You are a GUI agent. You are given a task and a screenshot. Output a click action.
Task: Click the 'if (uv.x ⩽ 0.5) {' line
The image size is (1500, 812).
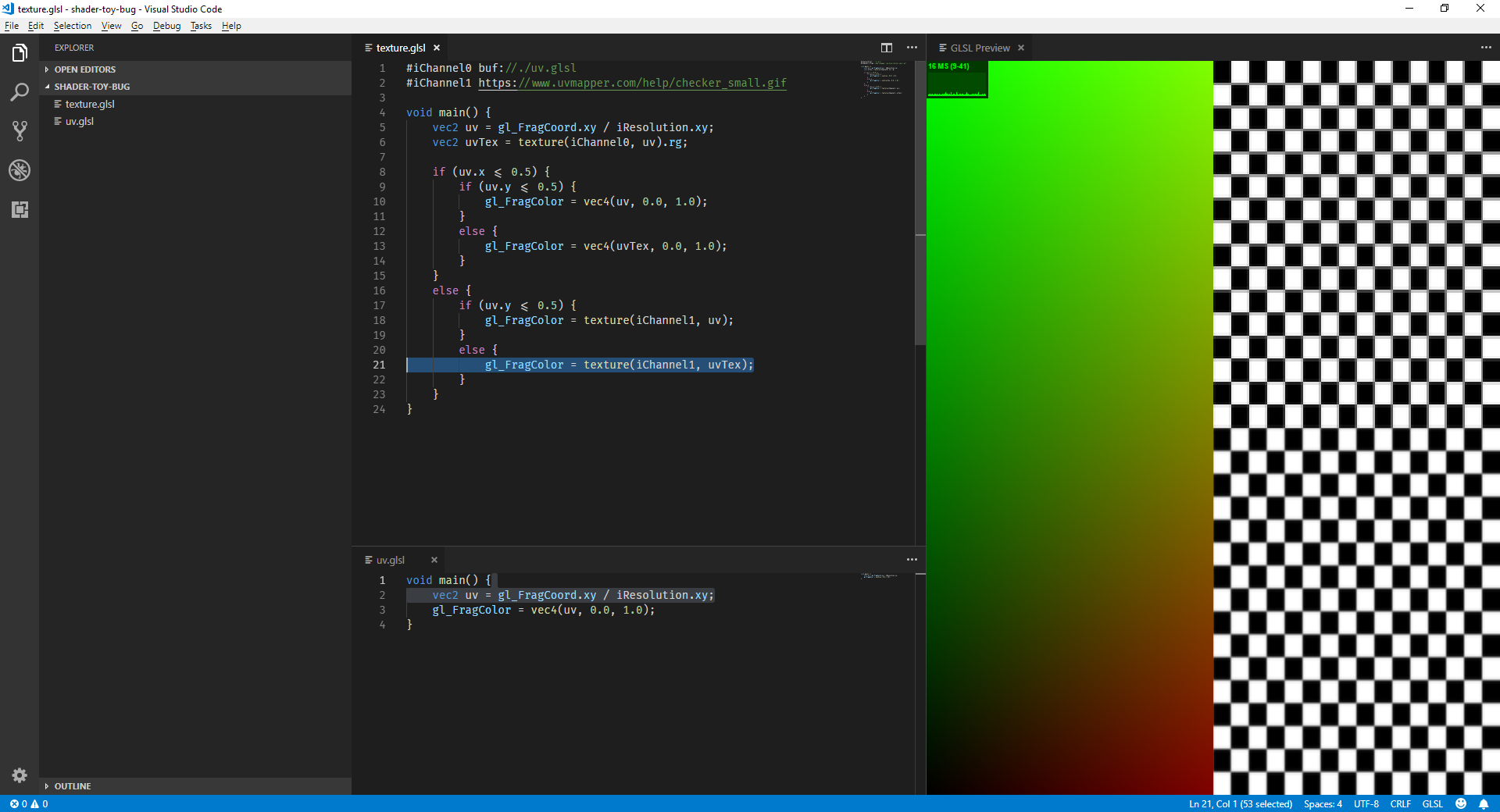coord(491,172)
